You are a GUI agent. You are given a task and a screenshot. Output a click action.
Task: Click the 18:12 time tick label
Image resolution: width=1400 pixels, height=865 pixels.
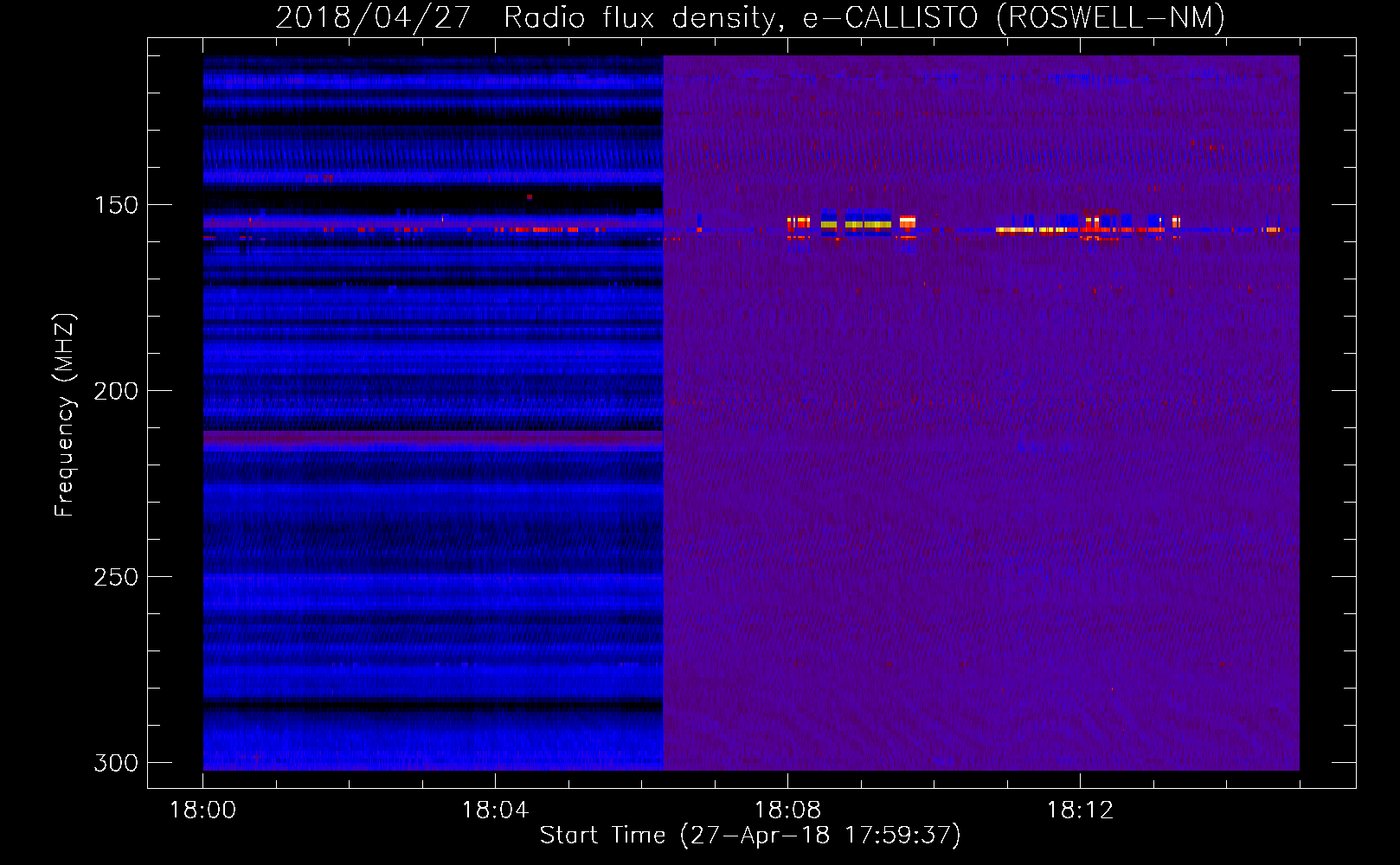pos(1080,811)
